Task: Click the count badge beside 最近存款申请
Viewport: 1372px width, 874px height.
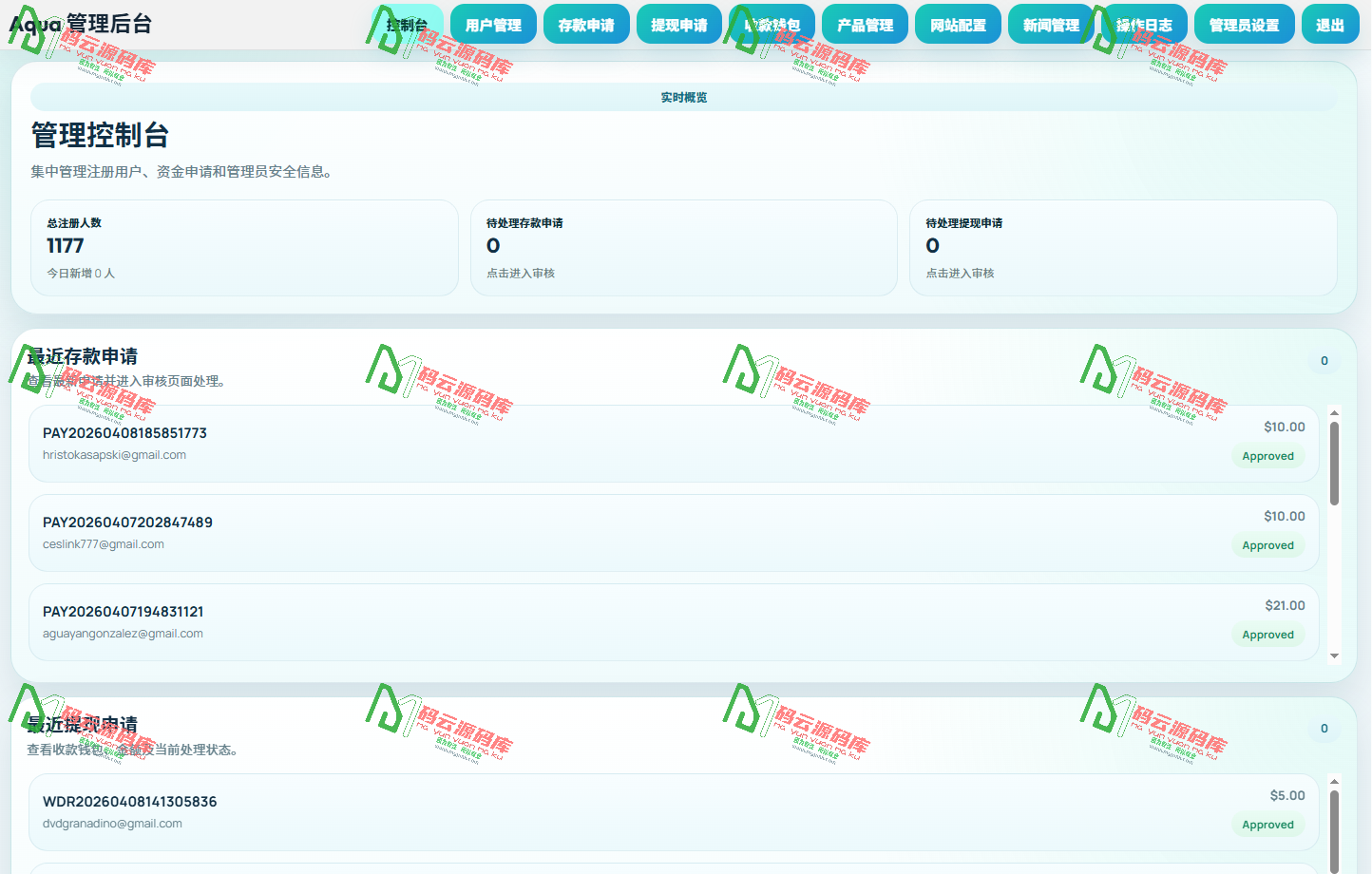Action: 1324,361
